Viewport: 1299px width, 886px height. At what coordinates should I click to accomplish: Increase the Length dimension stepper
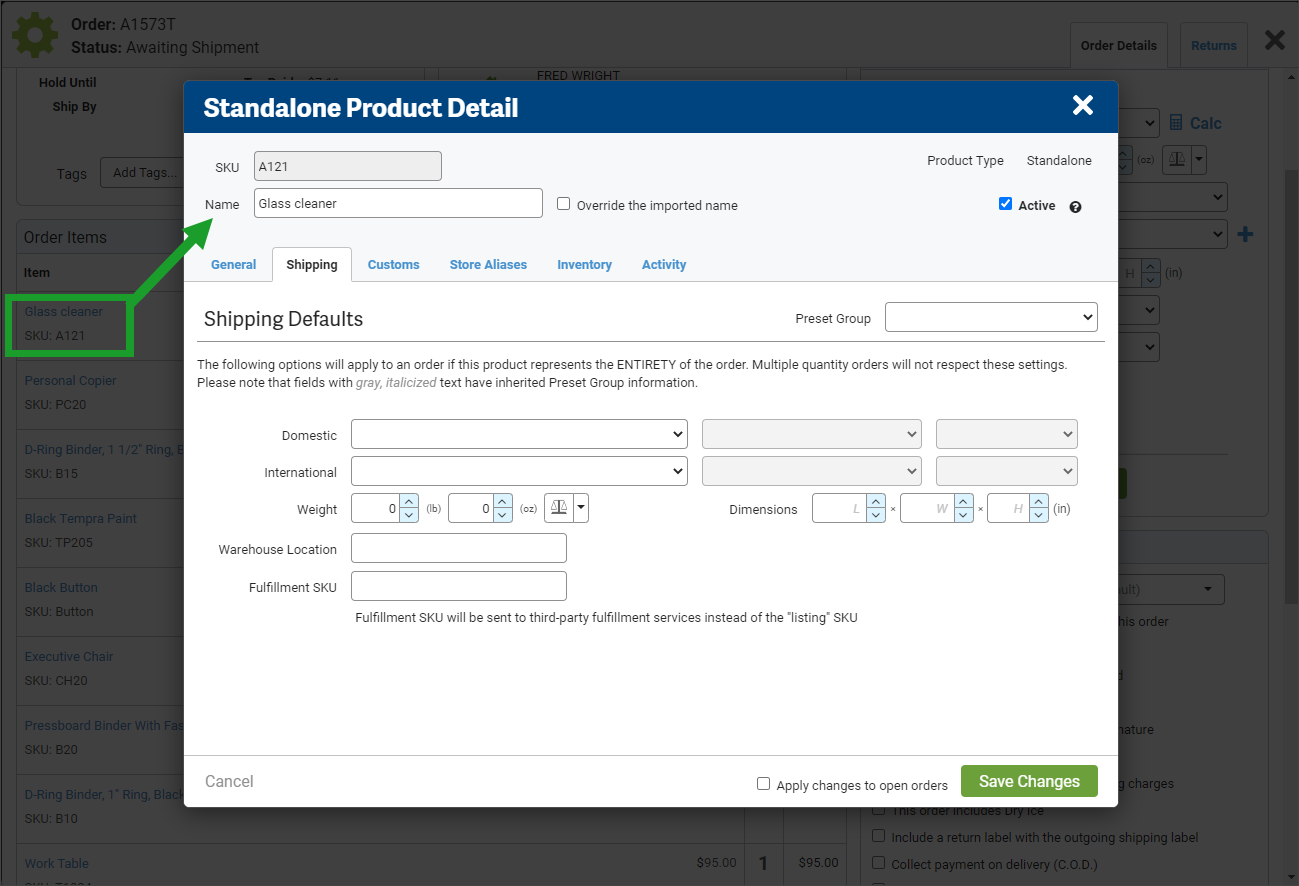876,502
